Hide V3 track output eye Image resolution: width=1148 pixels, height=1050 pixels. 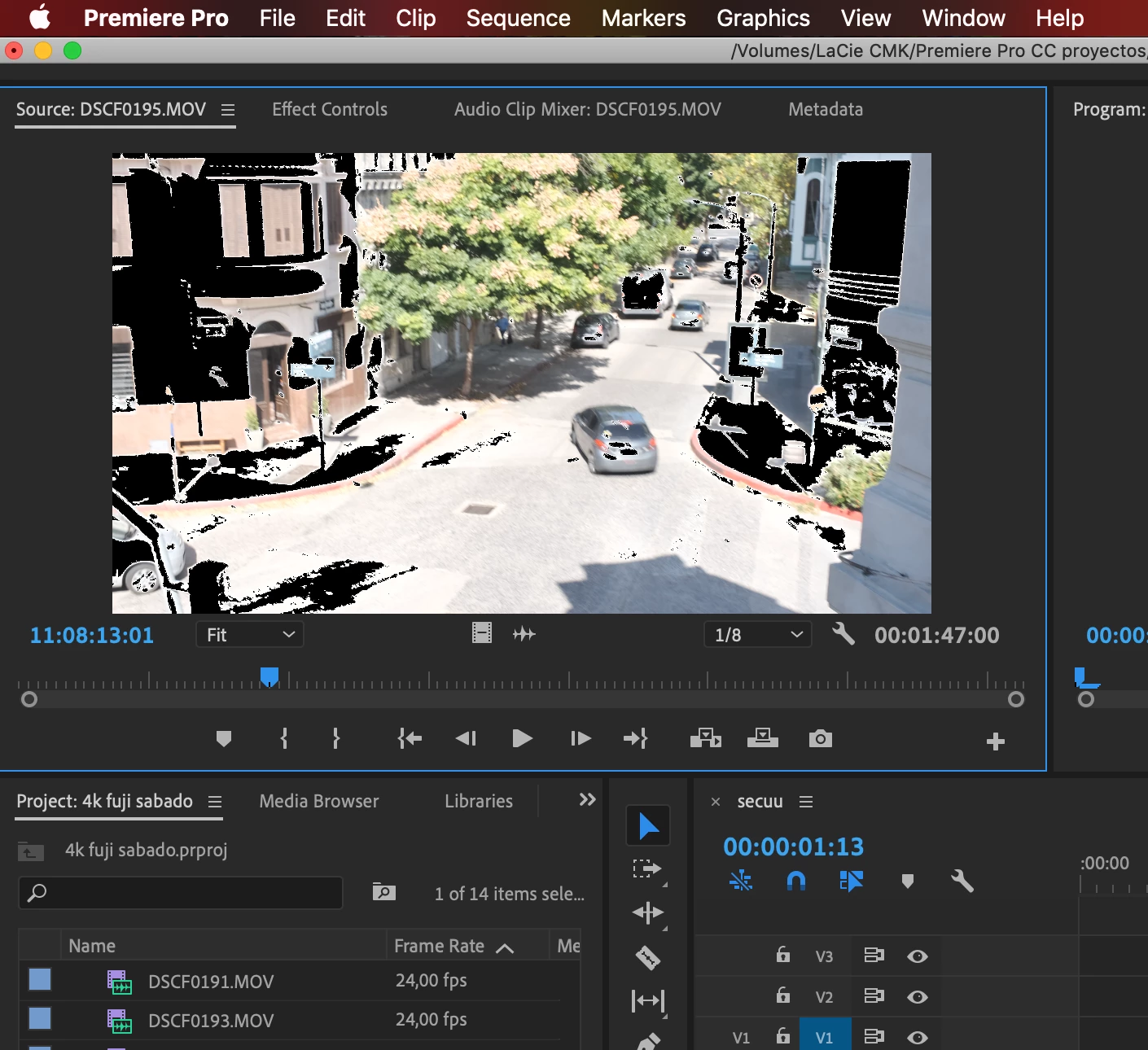point(918,956)
